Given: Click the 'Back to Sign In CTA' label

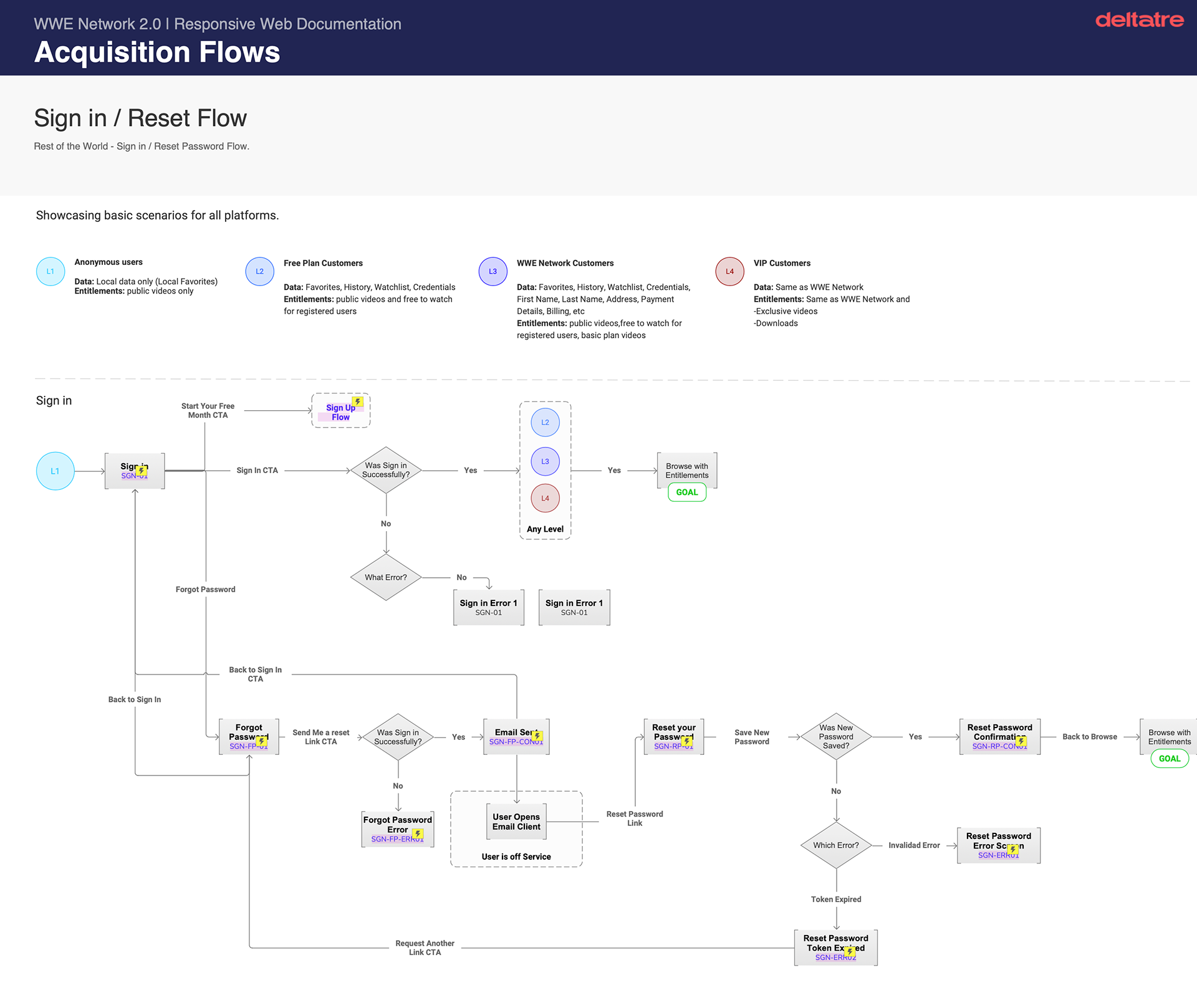Looking at the screenshot, I should (x=256, y=674).
